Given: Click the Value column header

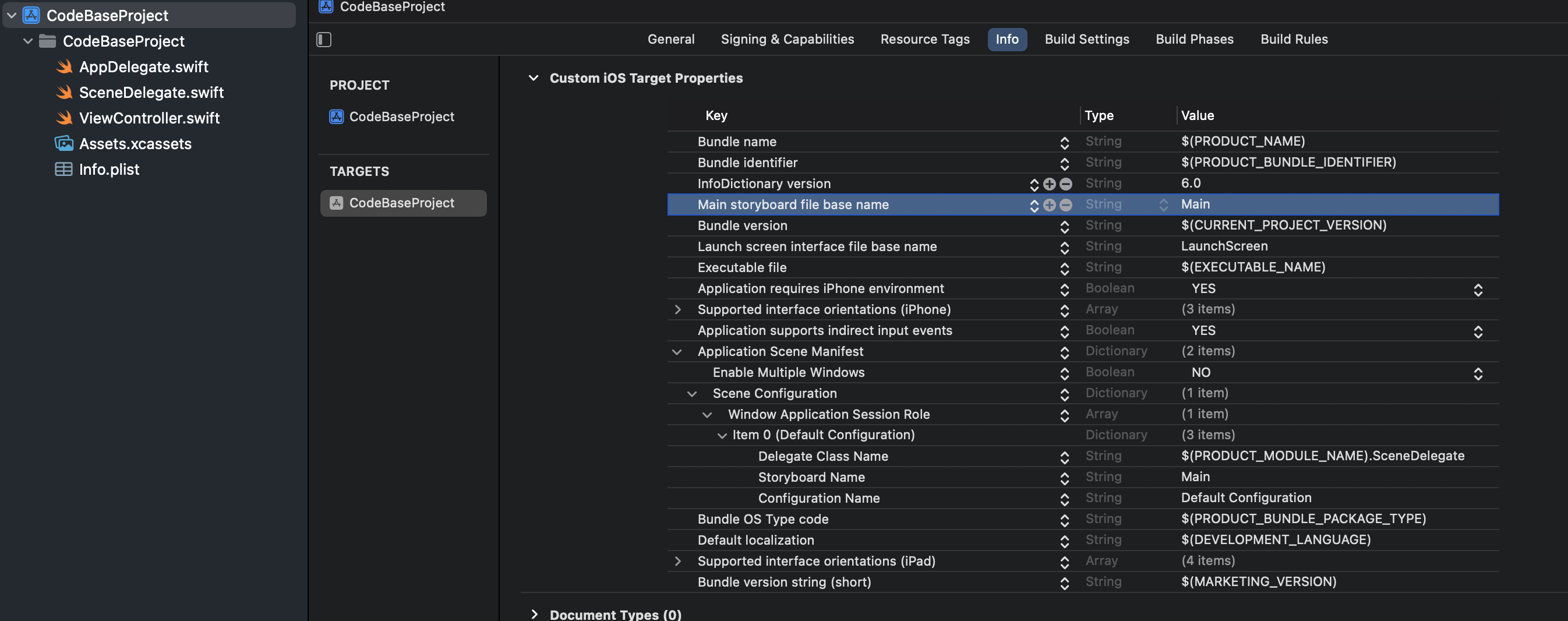Looking at the screenshot, I should 1198,115.
